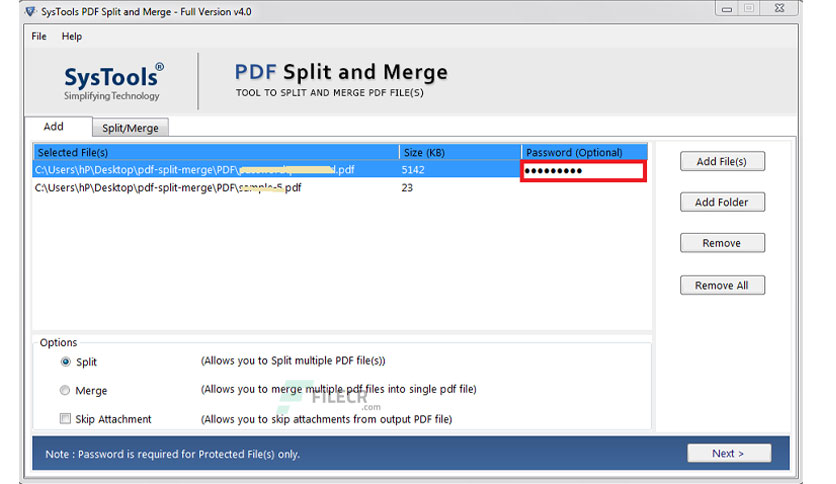Viewport: 836px width, 484px height.
Task: Click the SysTools app icon in title bar
Action: 30,11
